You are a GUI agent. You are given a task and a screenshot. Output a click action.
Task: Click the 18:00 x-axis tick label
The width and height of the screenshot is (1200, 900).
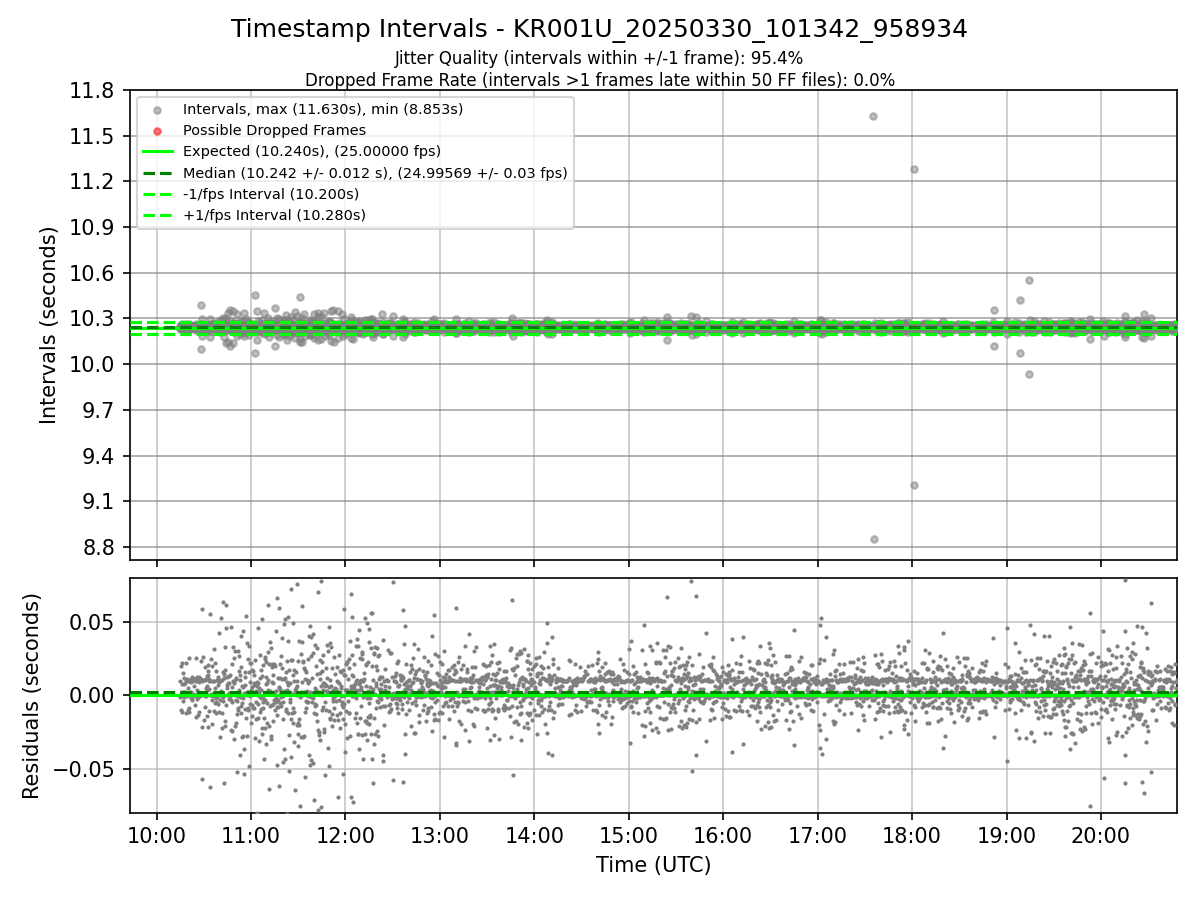[x=912, y=836]
